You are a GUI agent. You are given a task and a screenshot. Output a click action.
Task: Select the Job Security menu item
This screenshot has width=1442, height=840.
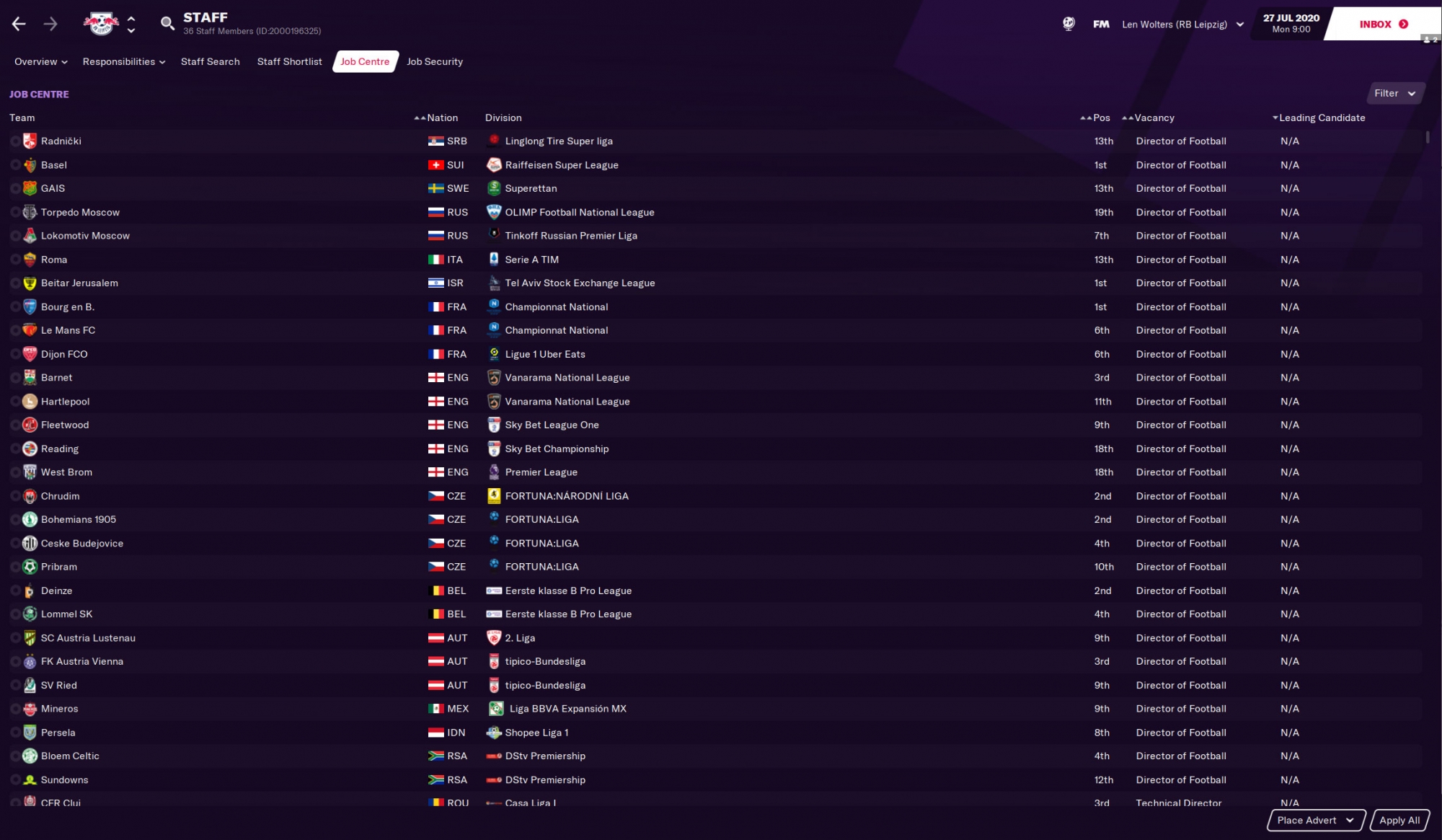click(434, 61)
